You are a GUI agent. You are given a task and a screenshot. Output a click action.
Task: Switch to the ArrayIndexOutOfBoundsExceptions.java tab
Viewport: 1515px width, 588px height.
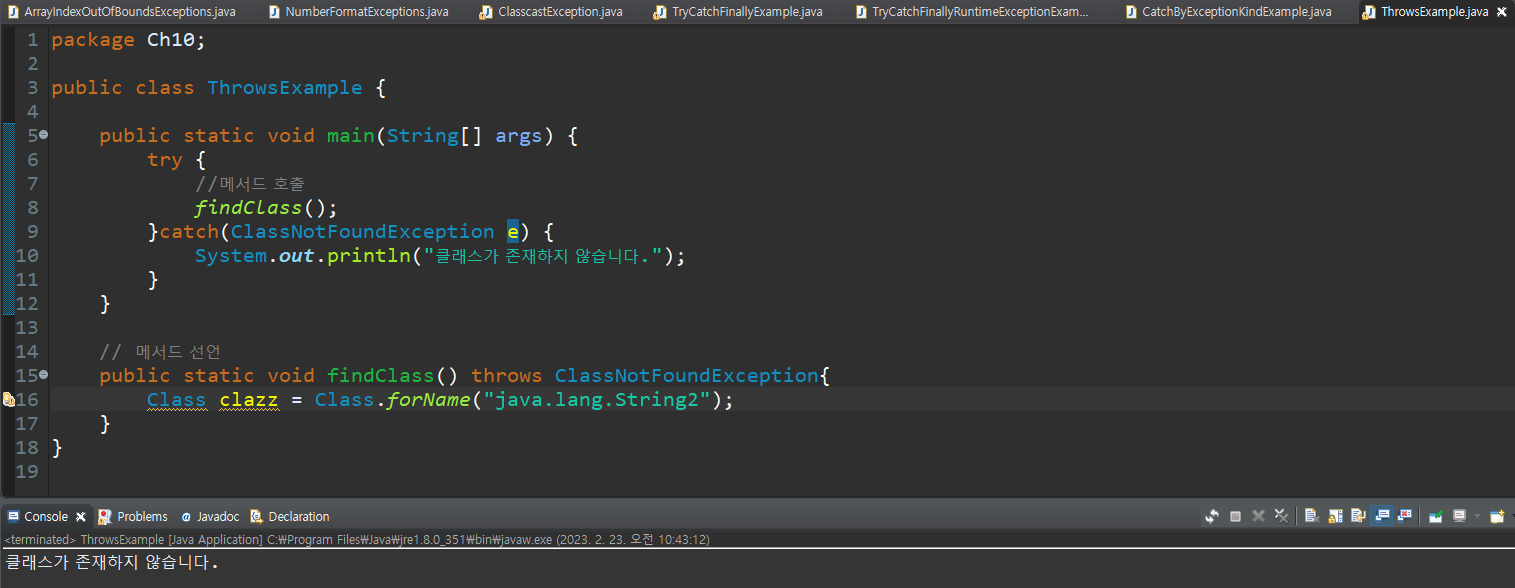point(130,12)
